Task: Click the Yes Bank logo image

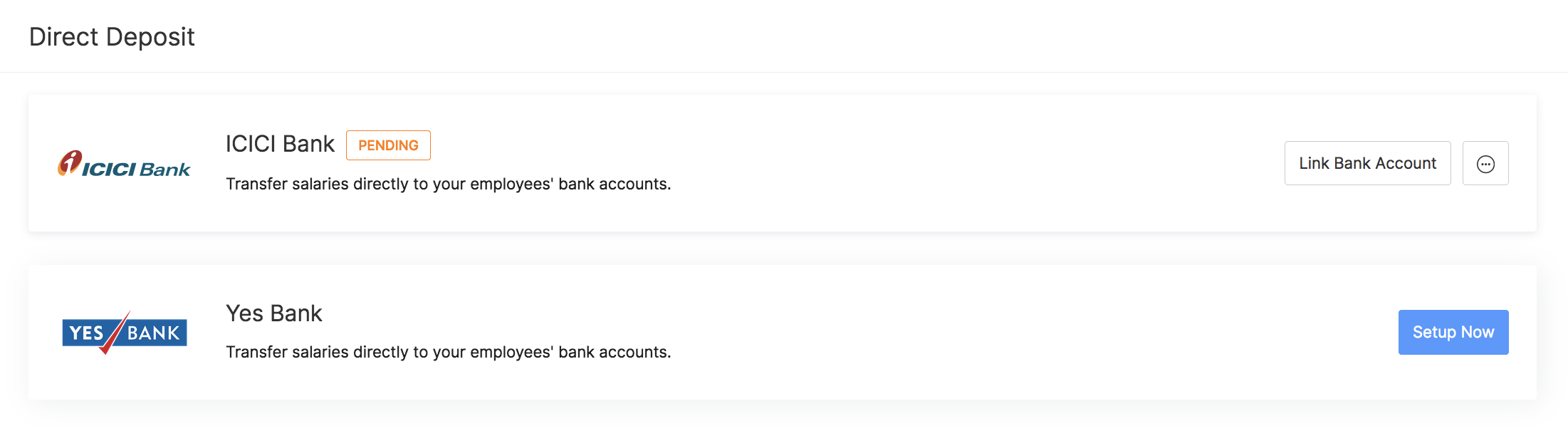Action: 124,333
